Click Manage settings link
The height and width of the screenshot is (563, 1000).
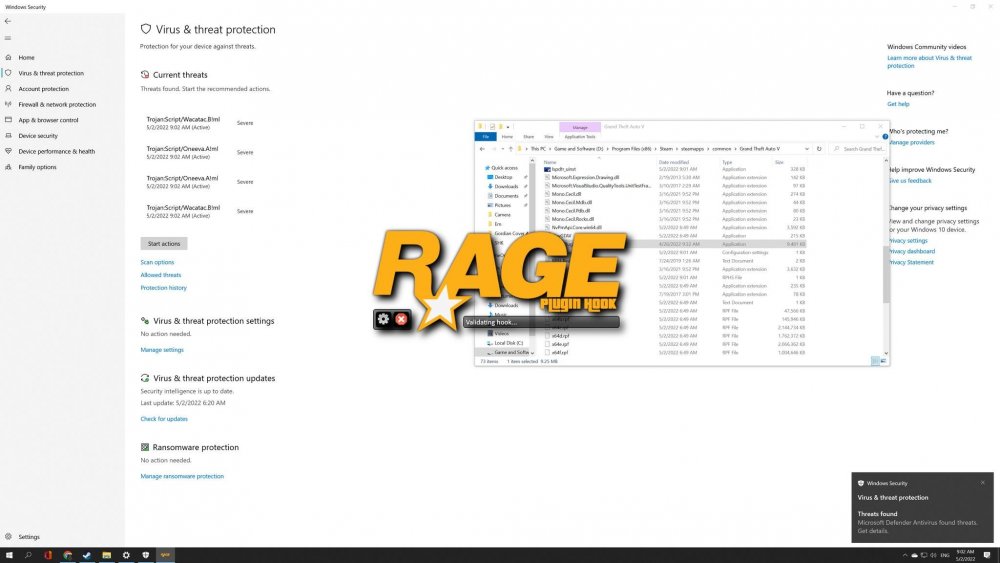coord(162,349)
